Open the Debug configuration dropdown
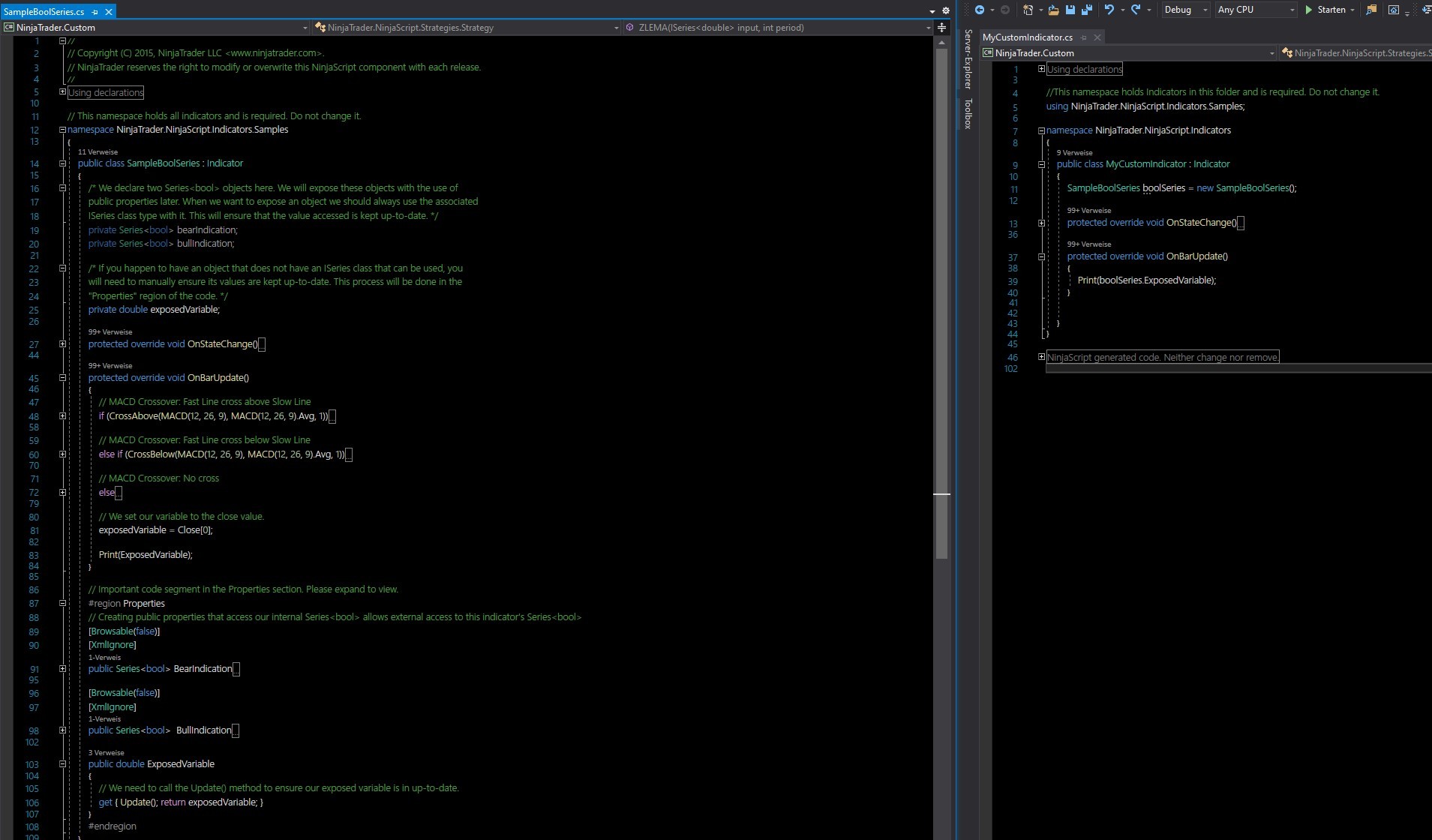1432x840 pixels. 1185,10
